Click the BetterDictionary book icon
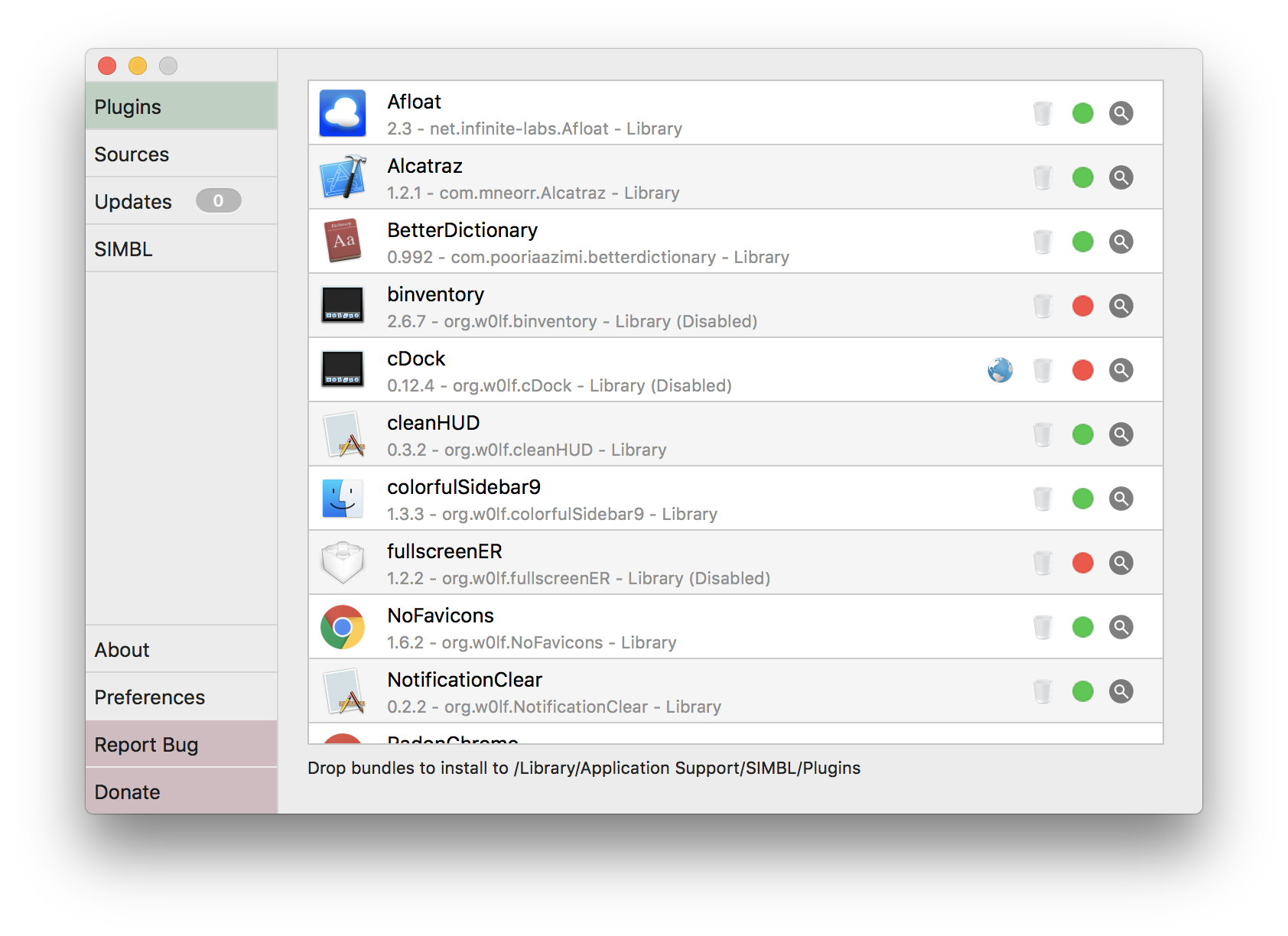This screenshot has width=1288, height=936. tap(343, 242)
